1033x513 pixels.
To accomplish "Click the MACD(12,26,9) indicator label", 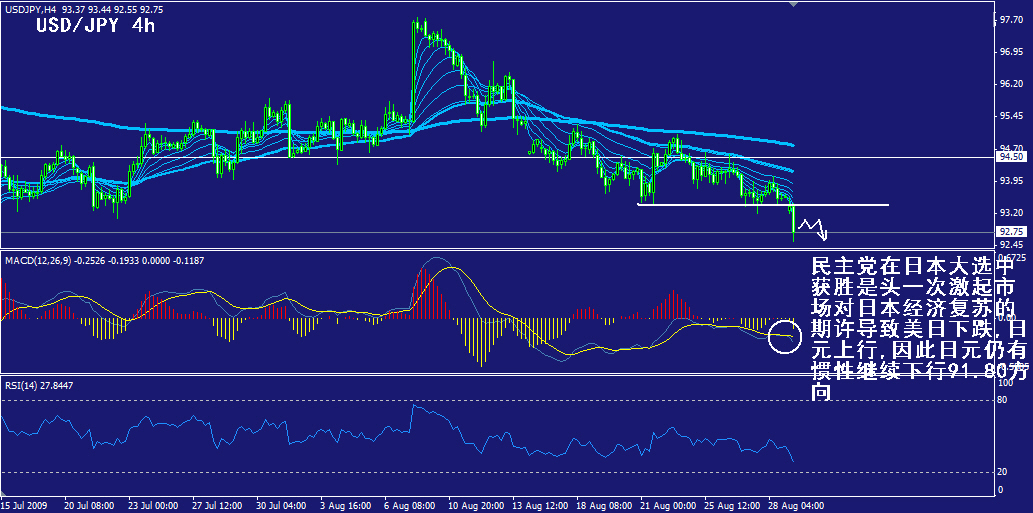I will pyautogui.click(x=104, y=261).
